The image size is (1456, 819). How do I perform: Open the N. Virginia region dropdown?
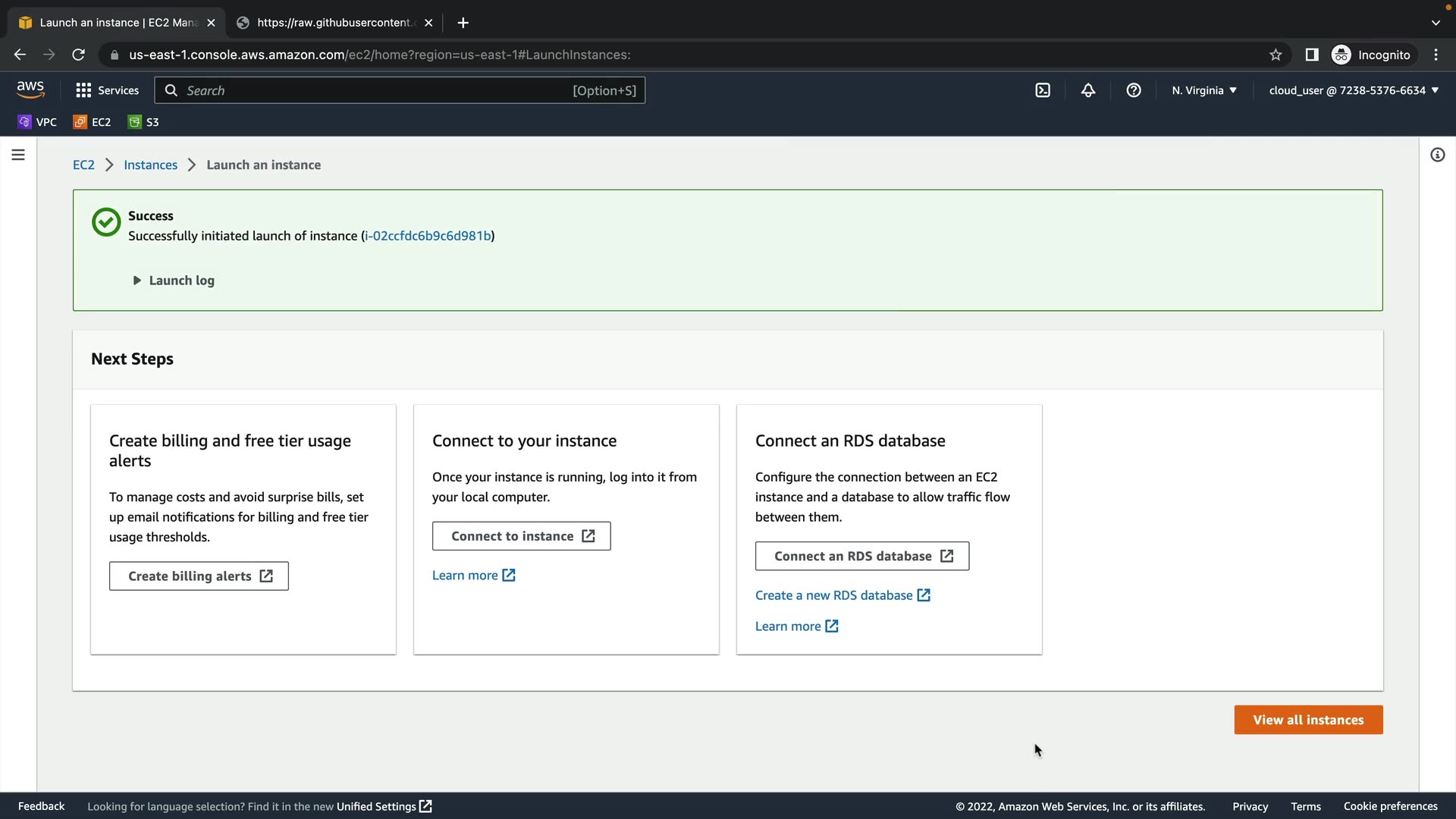(1203, 90)
